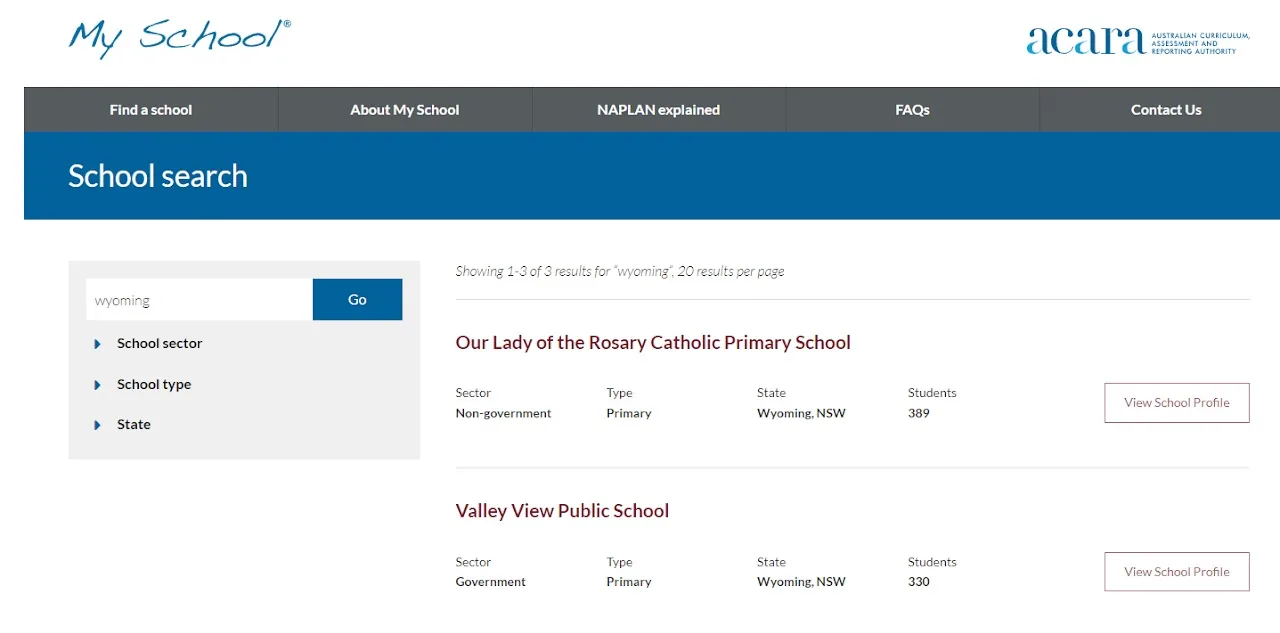View School Profile for Valley View Public School
The image size is (1280, 633).
[x=1177, y=572]
